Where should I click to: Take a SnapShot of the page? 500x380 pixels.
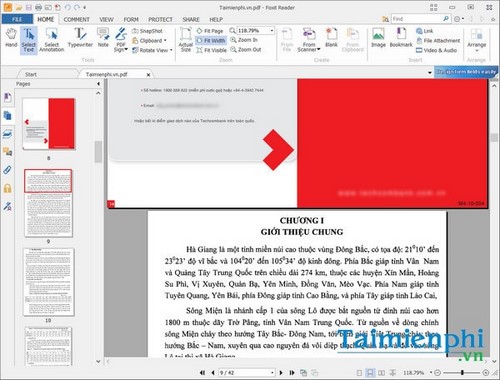[147, 31]
